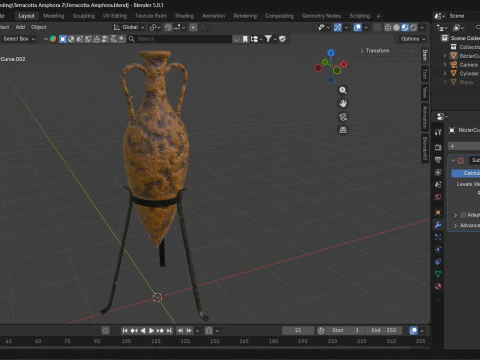The width and height of the screenshot is (480, 360).
Task: Click the Add Modifier plus button
Action: tap(452, 146)
